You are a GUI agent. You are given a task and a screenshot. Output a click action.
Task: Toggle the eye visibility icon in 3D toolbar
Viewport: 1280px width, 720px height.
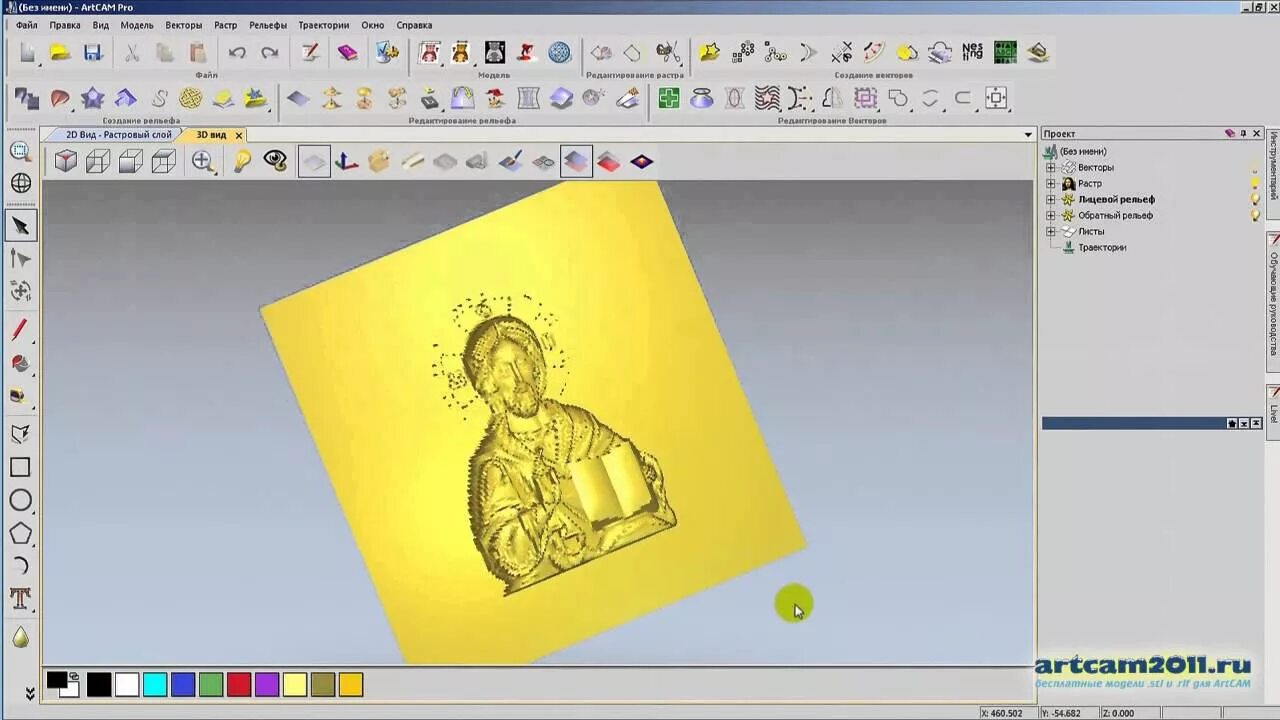click(275, 161)
